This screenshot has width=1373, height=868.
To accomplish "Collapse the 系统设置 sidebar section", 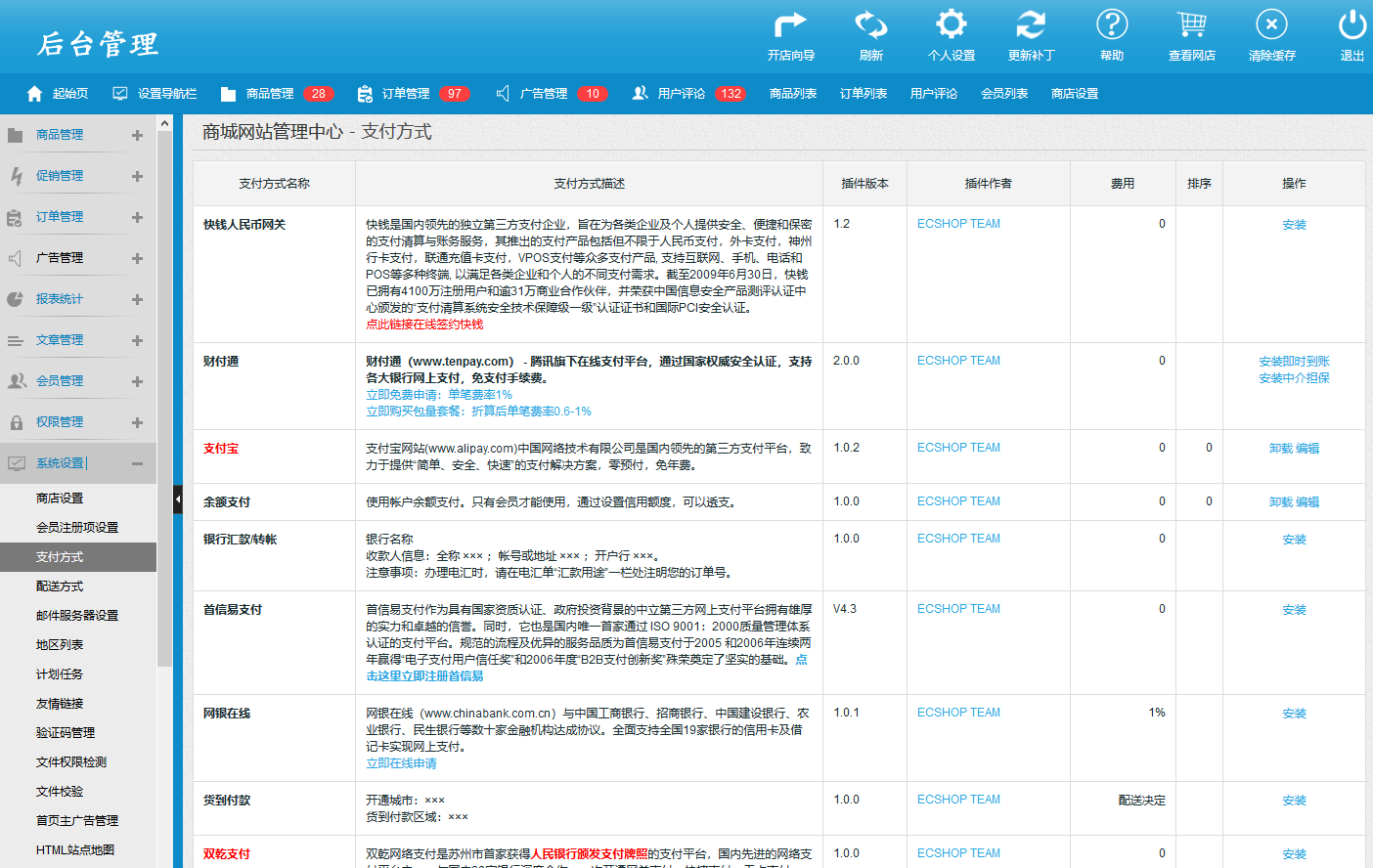I will 137,463.
